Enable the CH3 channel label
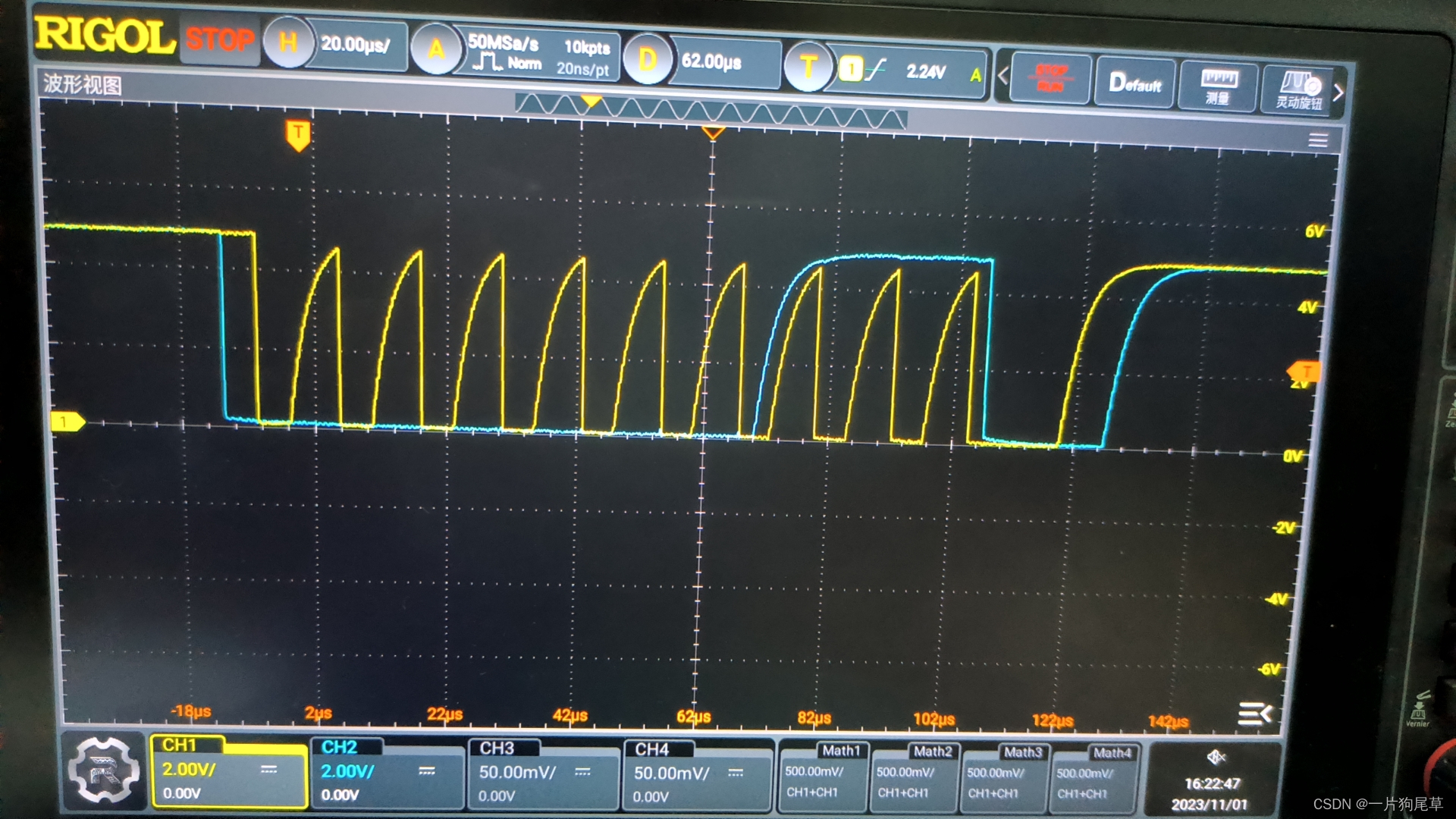Viewport: 1456px width, 819px height. (x=497, y=748)
